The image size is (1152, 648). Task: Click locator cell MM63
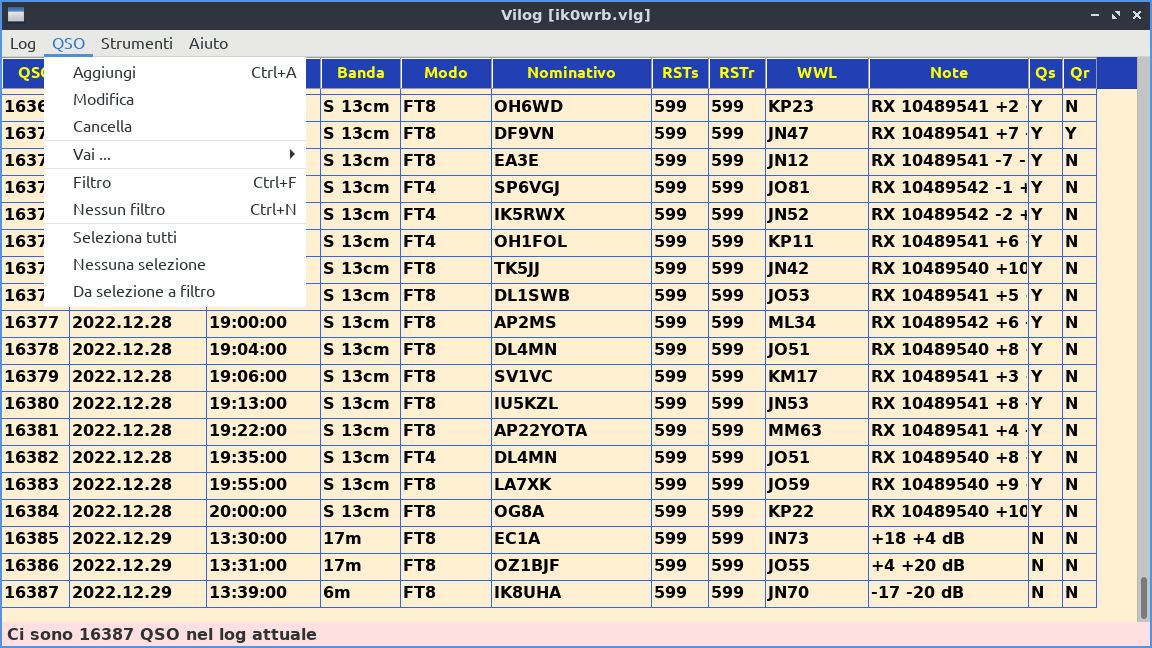coord(817,431)
